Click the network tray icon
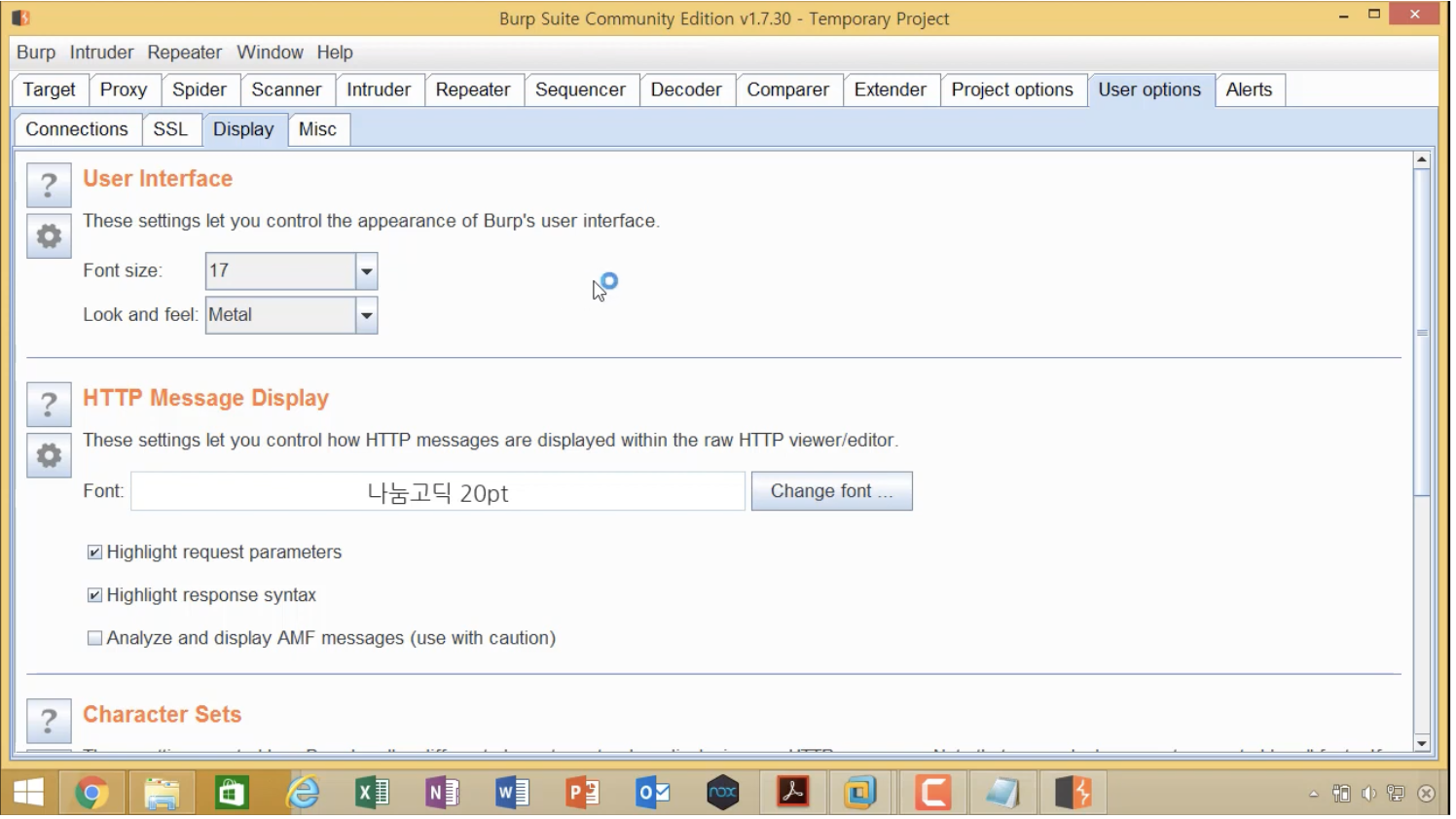The width and height of the screenshot is (1456, 819). click(x=1397, y=794)
